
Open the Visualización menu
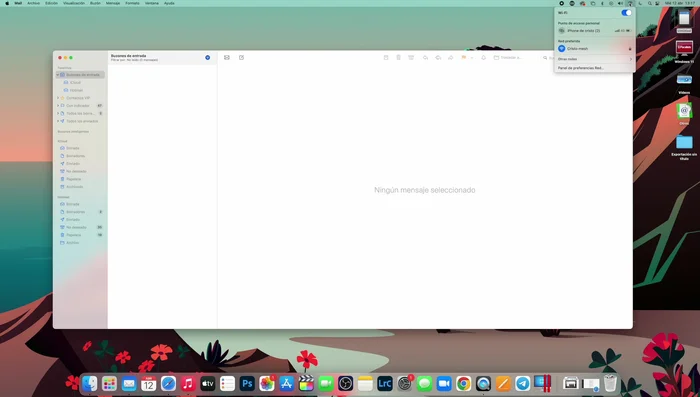[74, 3]
